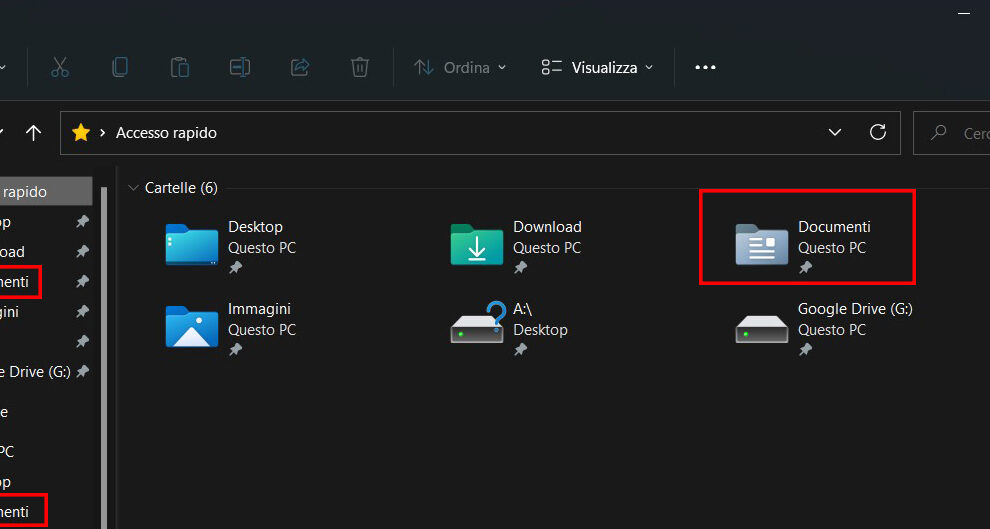Click the pin under A:\ drive
The width and height of the screenshot is (990, 529).
(x=520, y=349)
